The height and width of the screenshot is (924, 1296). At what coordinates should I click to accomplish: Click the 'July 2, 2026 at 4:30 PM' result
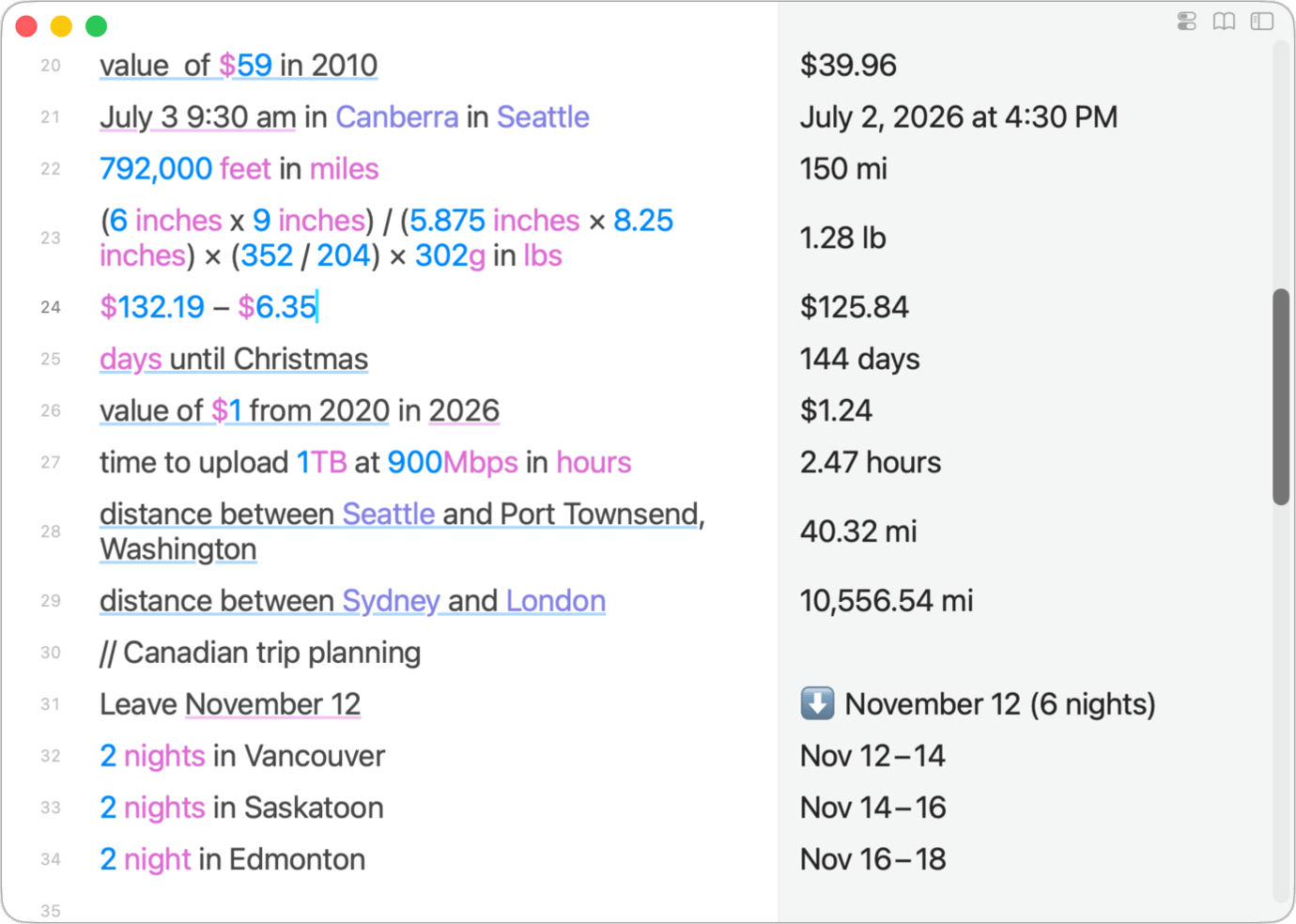[959, 117]
